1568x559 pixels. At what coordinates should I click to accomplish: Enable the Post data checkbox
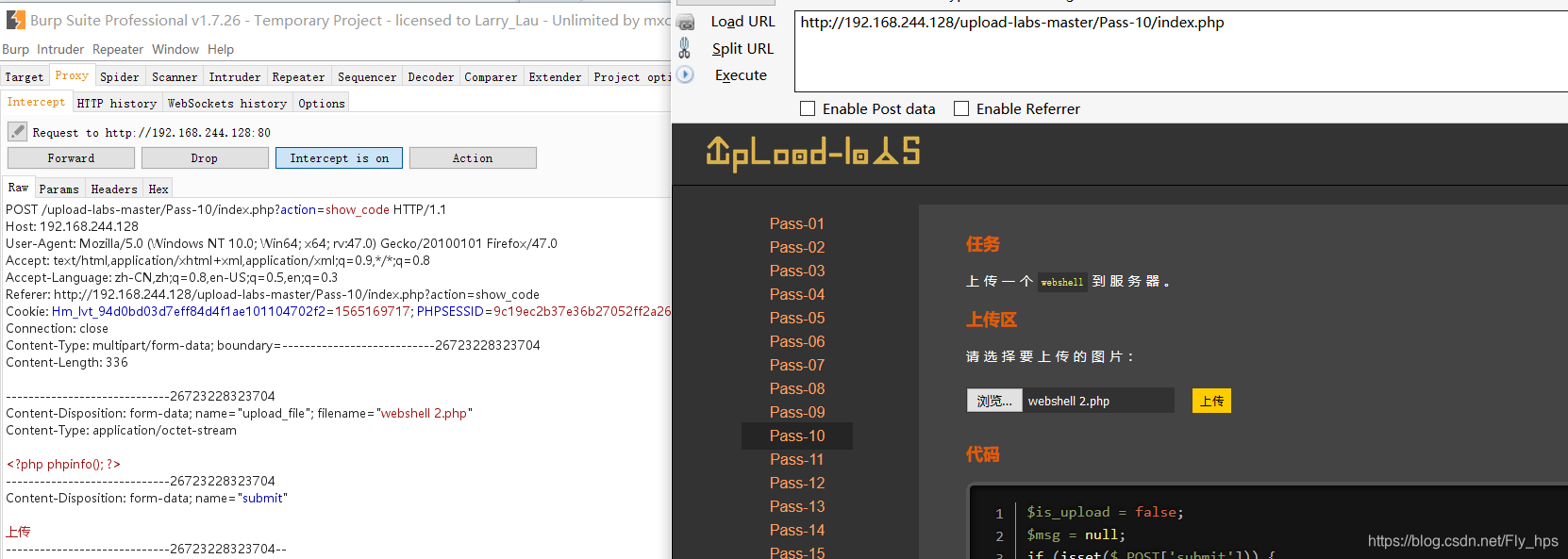coord(808,108)
